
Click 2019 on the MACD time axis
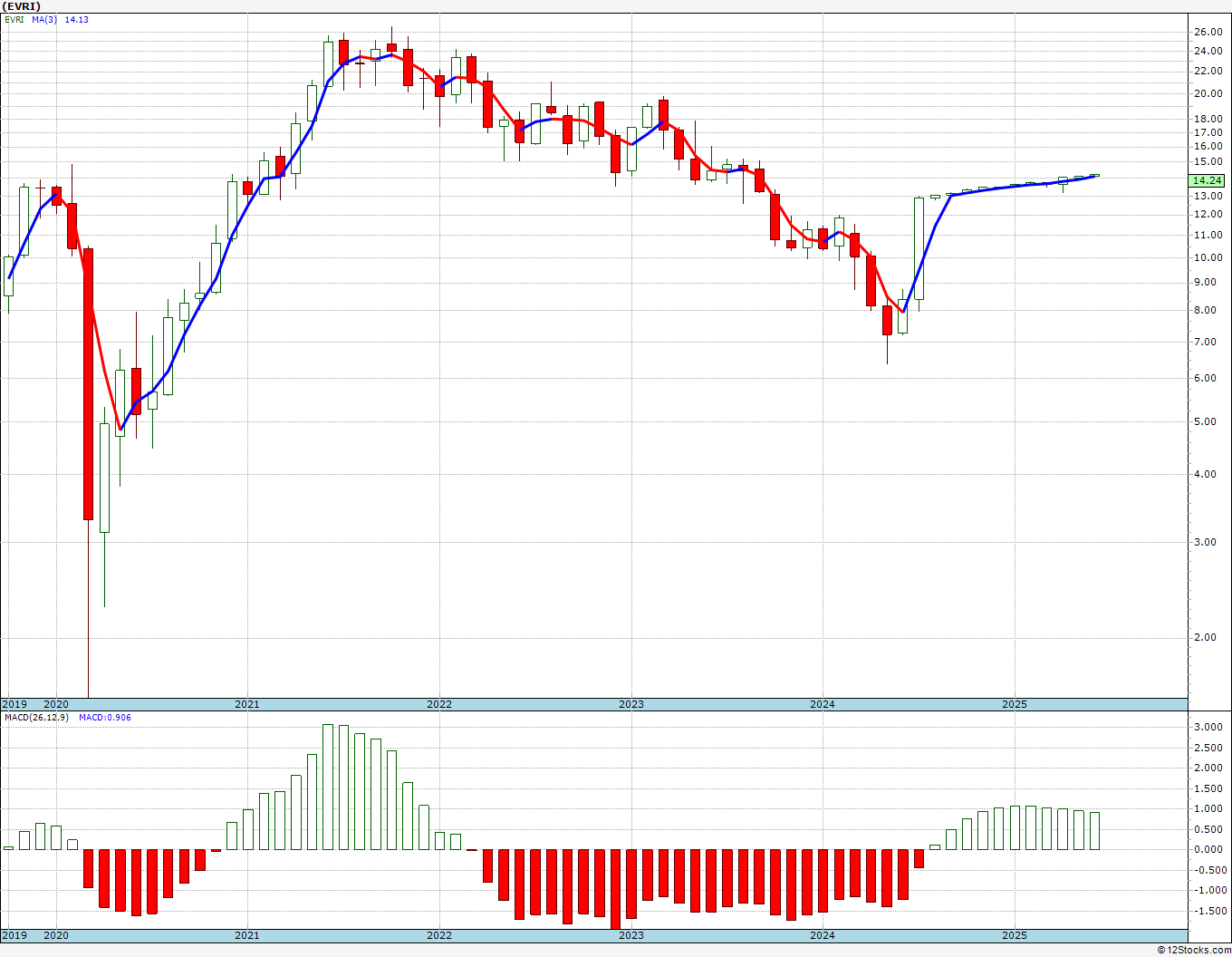coord(14,935)
